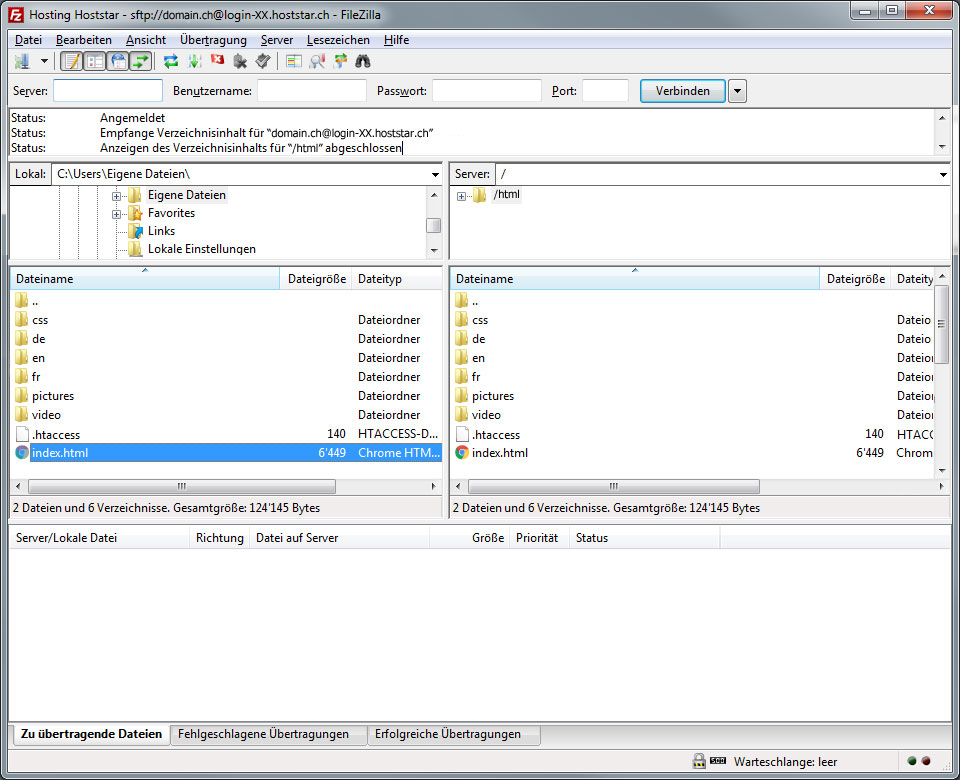Refresh the file and folder lists
Screen dimensions: 960x780
click(x=171, y=61)
